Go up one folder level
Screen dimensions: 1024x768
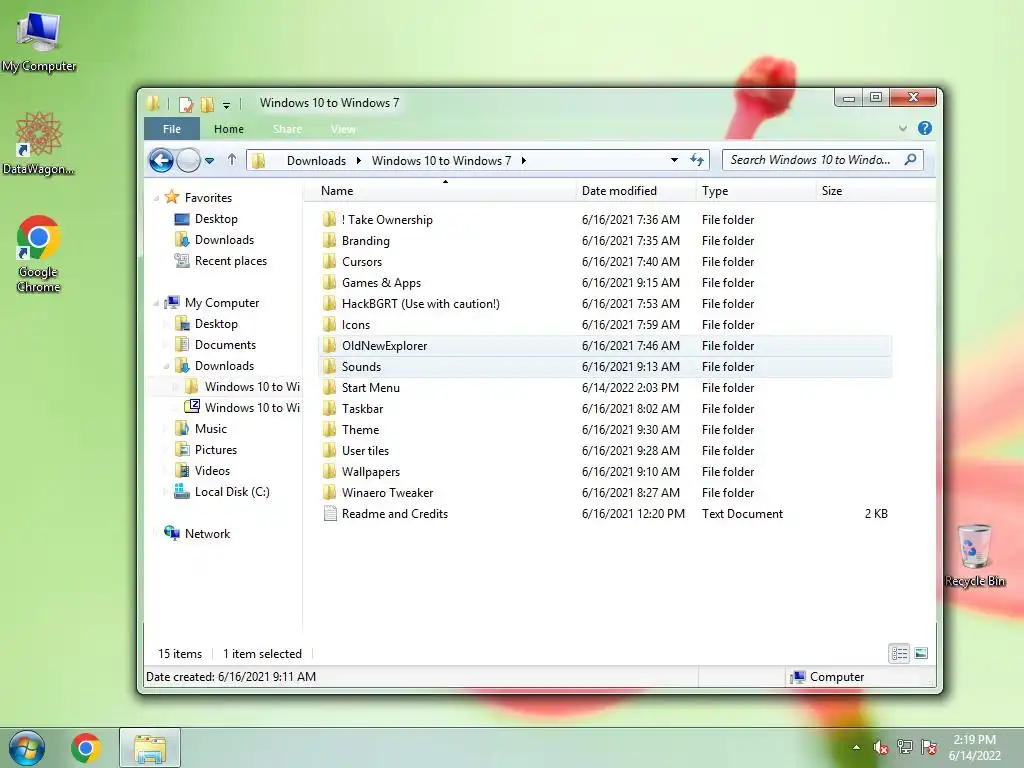[x=232, y=159]
